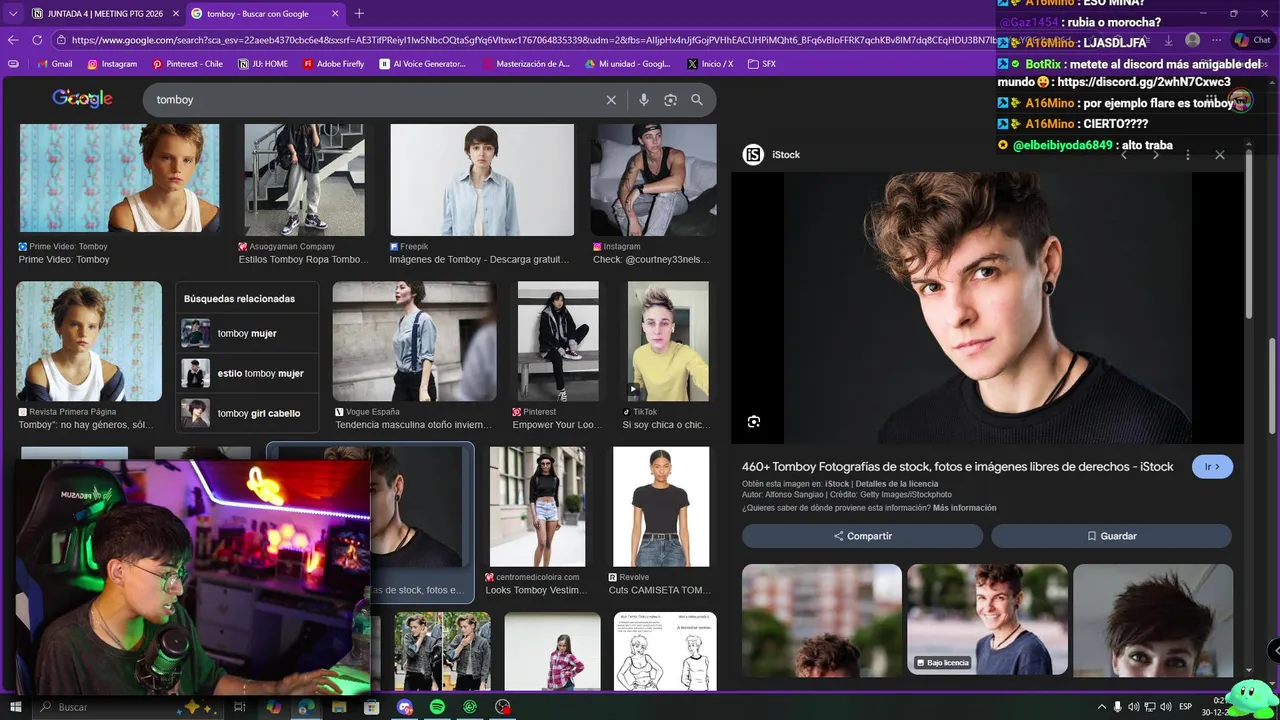Open Detalles de la licencia link

[897, 484]
